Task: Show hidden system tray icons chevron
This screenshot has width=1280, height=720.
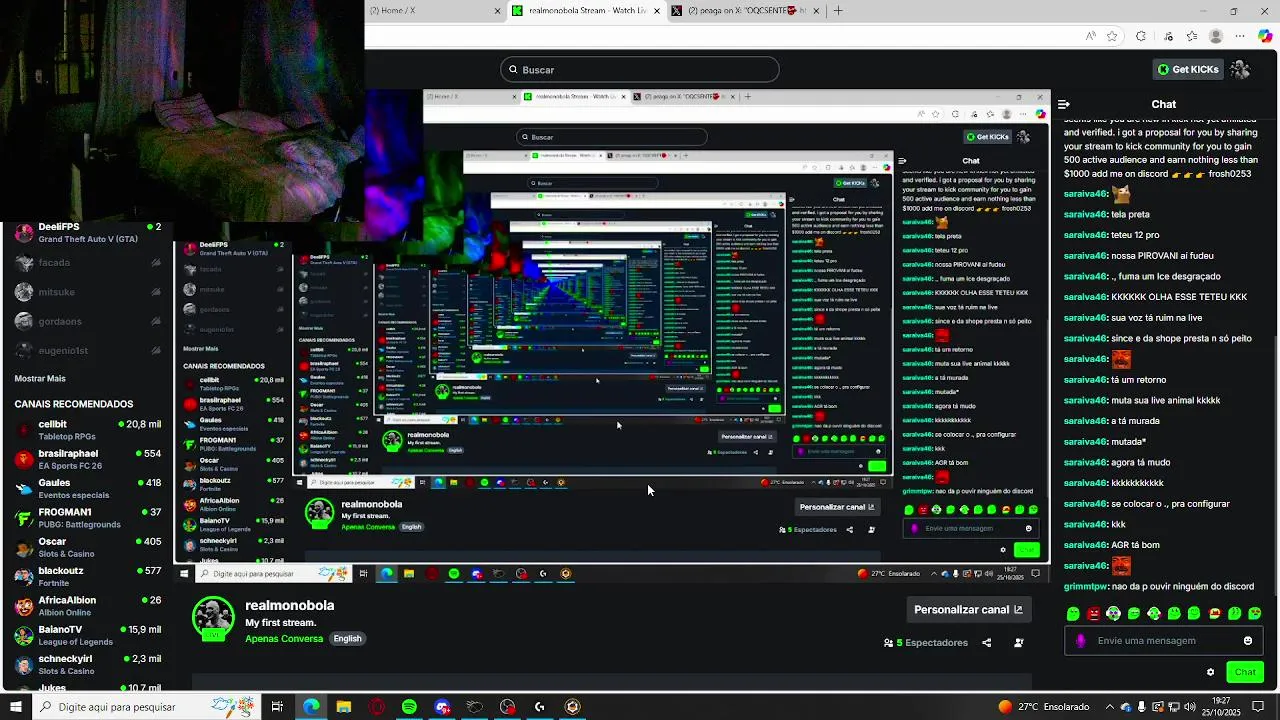Action: tap(1110, 707)
